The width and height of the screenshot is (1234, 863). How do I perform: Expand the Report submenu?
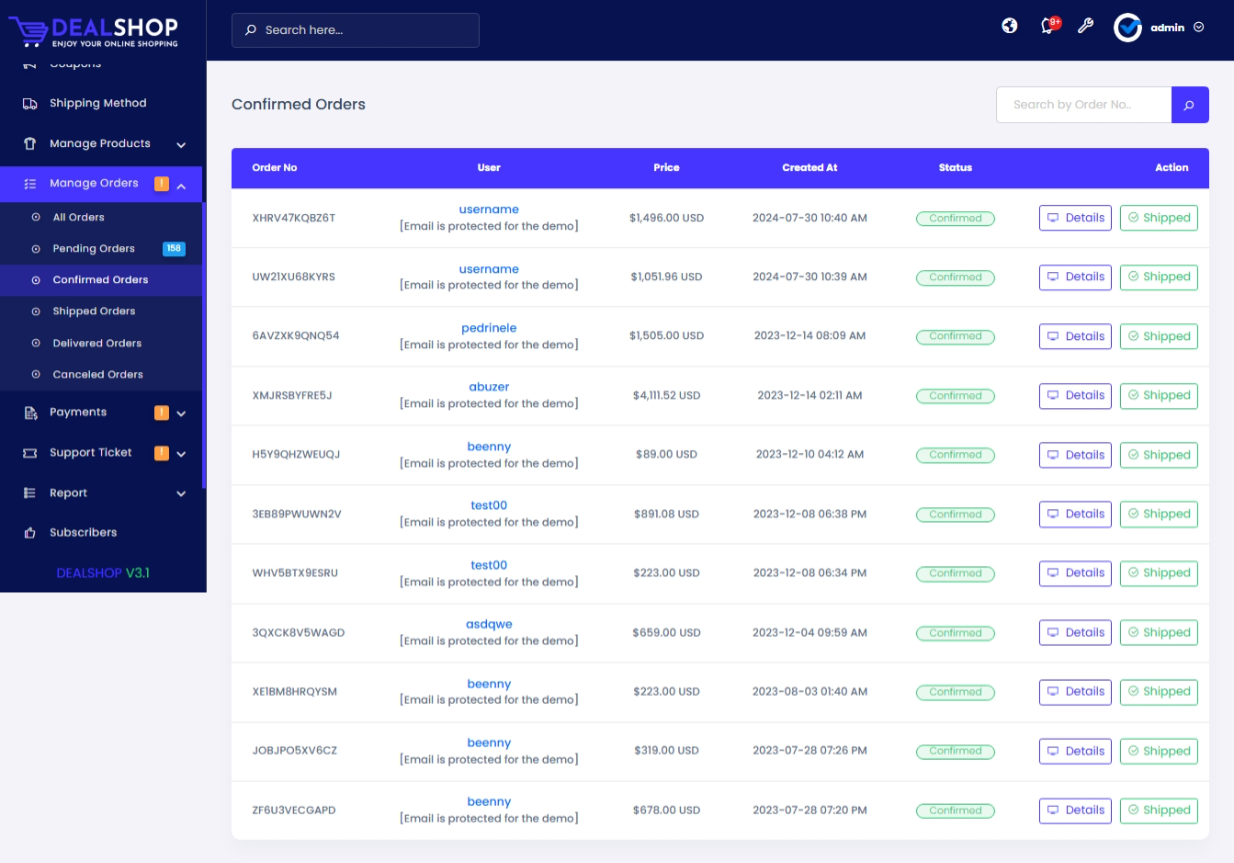pyautogui.click(x=181, y=494)
